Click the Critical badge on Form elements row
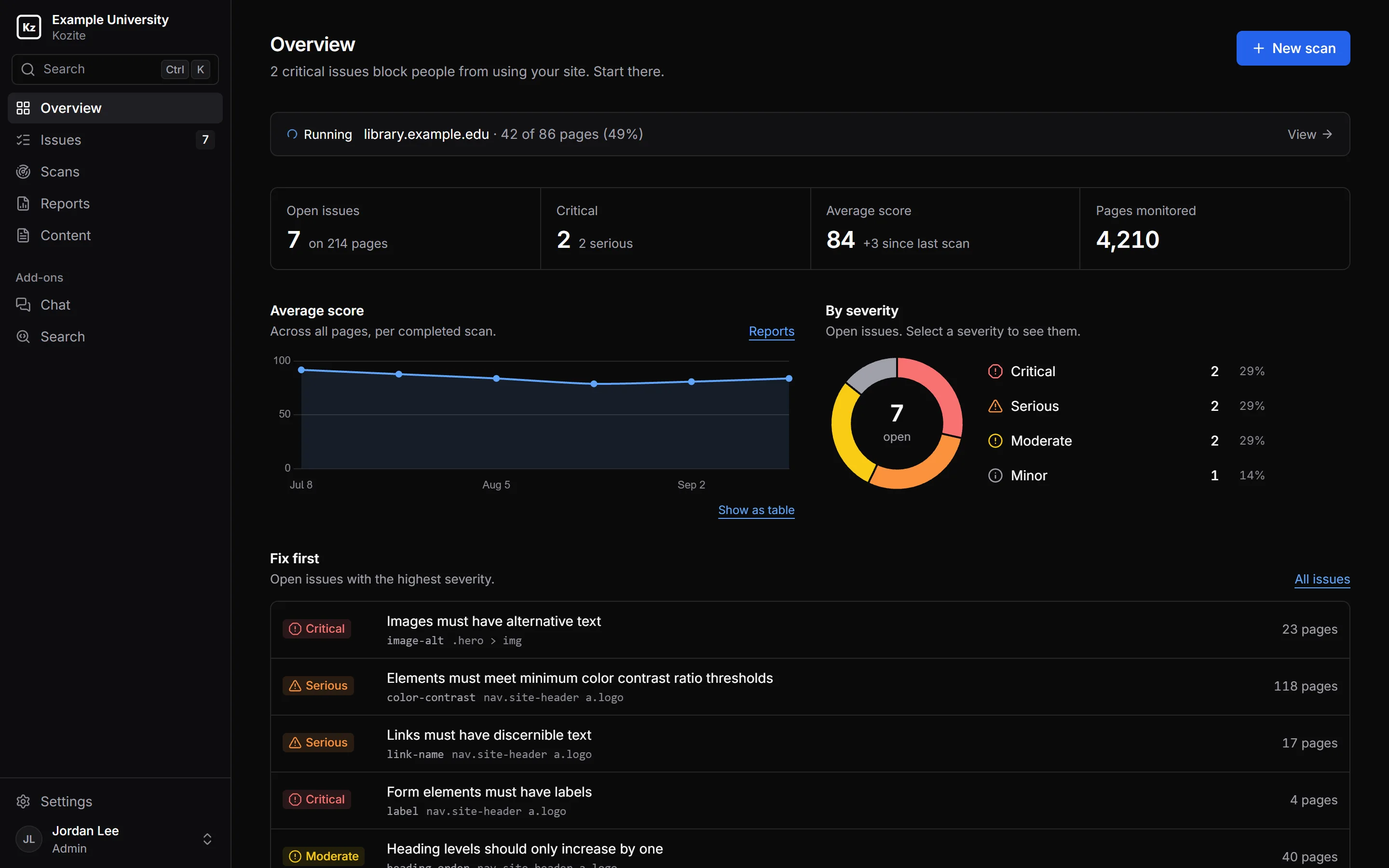Image resolution: width=1389 pixels, height=868 pixels. click(x=316, y=799)
